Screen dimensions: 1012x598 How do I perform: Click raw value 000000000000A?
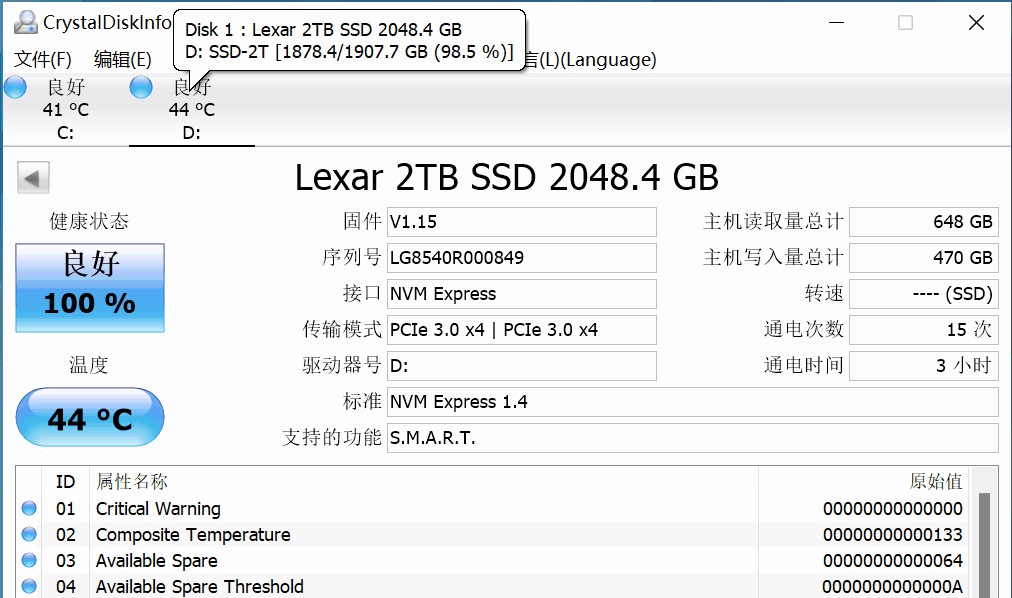click(893, 587)
